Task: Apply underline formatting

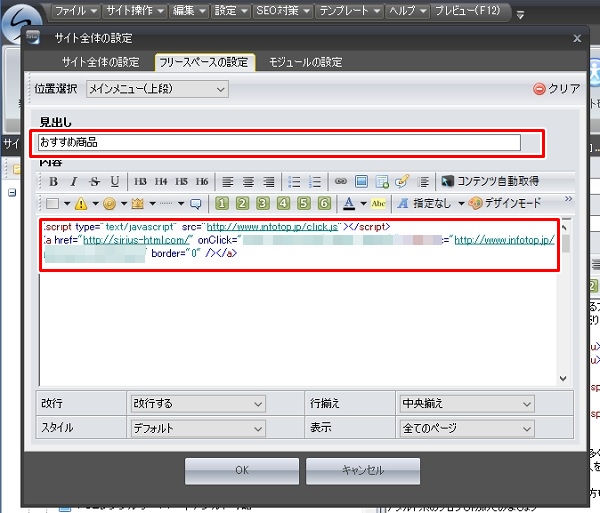Action: pyautogui.click(x=114, y=182)
